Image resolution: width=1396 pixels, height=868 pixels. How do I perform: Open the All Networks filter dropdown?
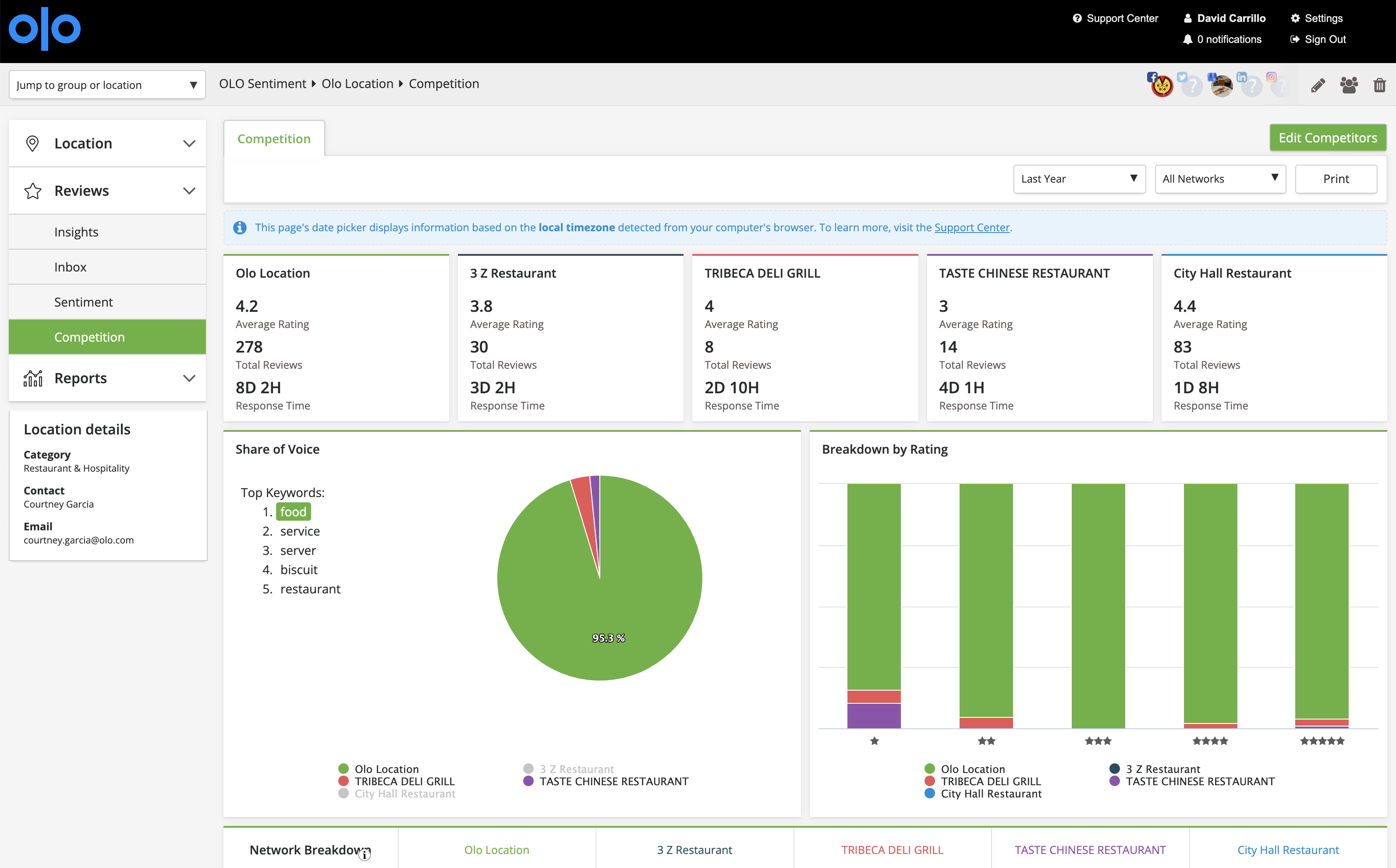(x=1220, y=179)
